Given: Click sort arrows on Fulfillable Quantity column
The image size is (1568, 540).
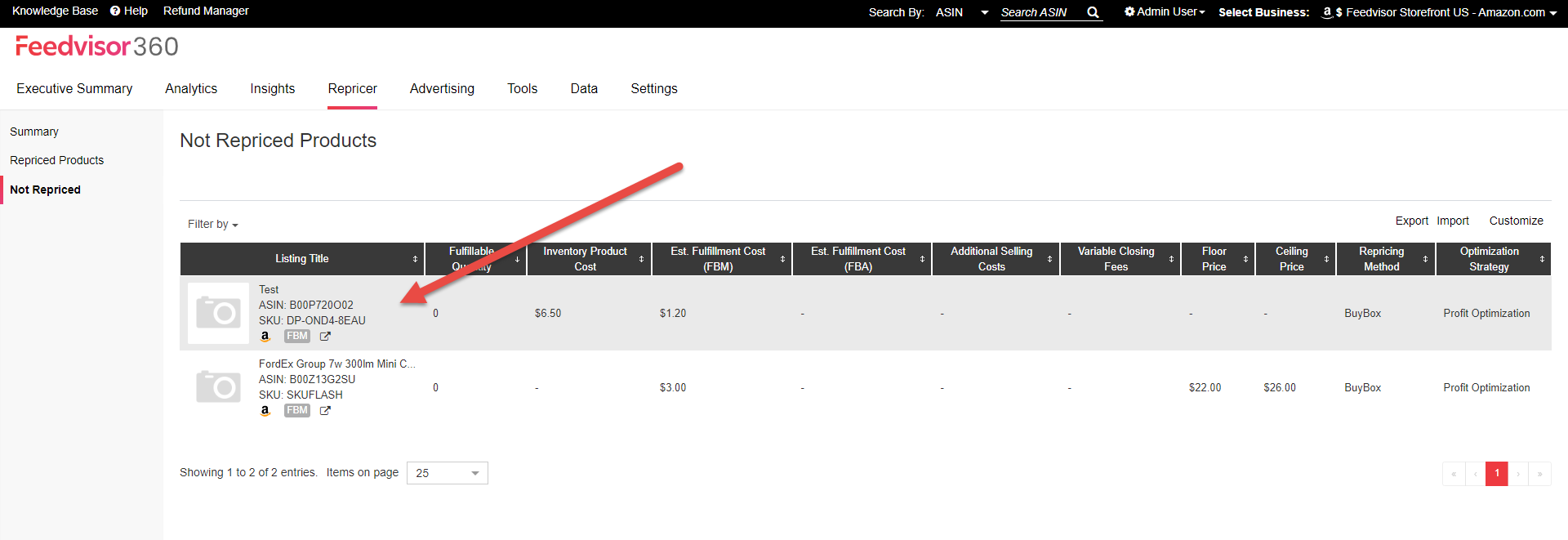Looking at the screenshot, I should click(x=517, y=259).
